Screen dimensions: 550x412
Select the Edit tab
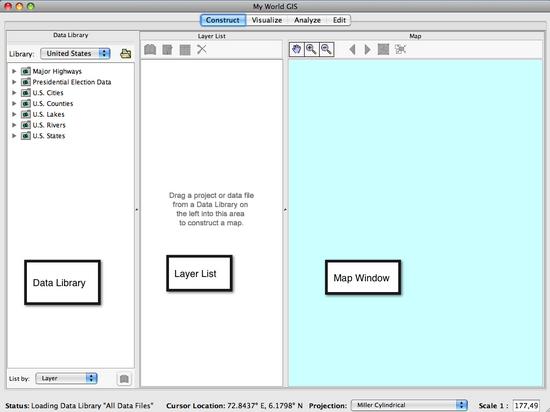[339, 20]
